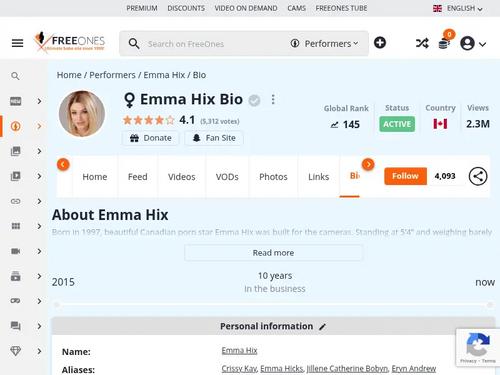Click the Canada flag country icon
The width and height of the screenshot is (500, 375).
click(x=440, y=124)
